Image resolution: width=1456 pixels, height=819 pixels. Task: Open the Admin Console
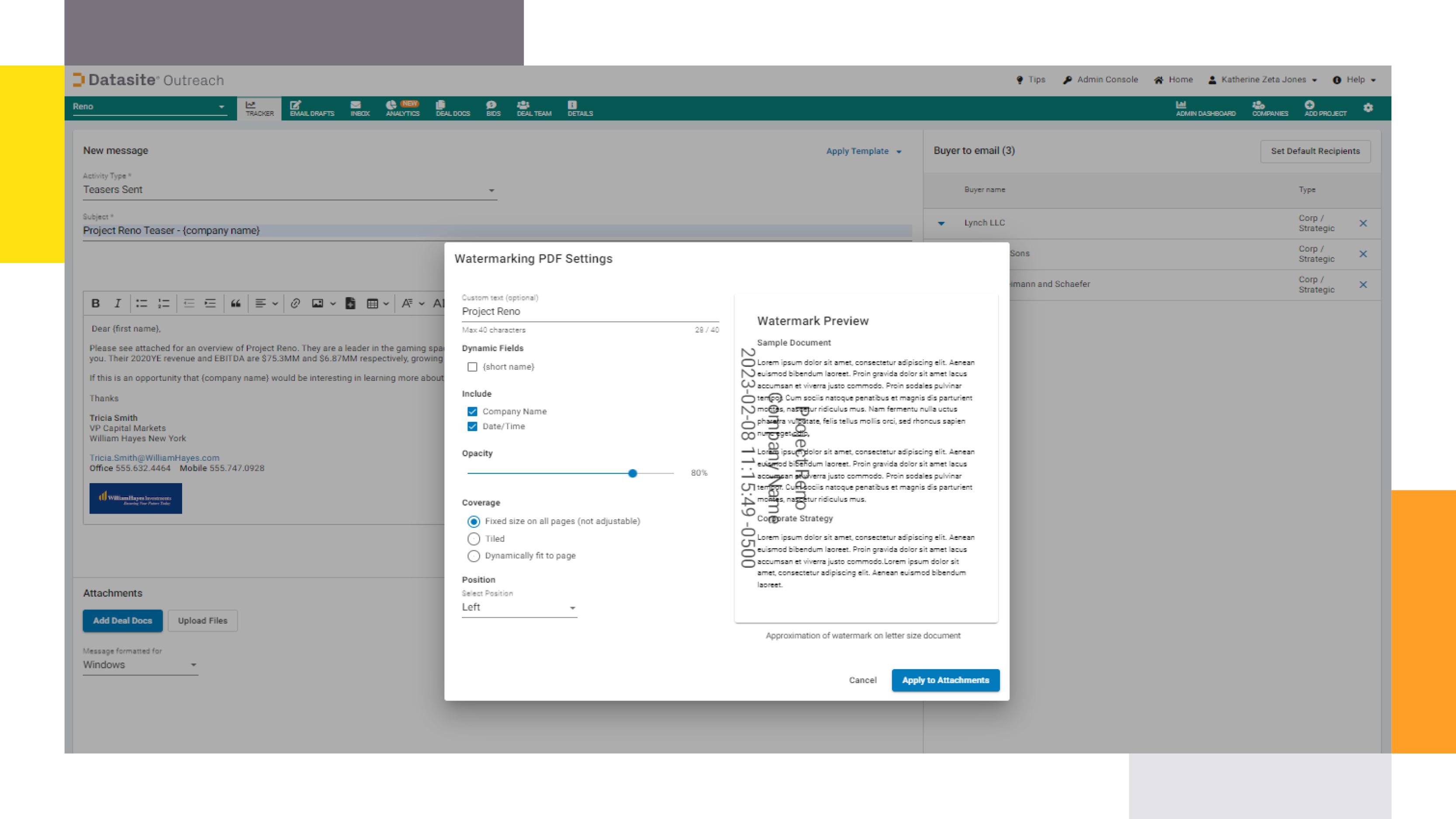1100,79
